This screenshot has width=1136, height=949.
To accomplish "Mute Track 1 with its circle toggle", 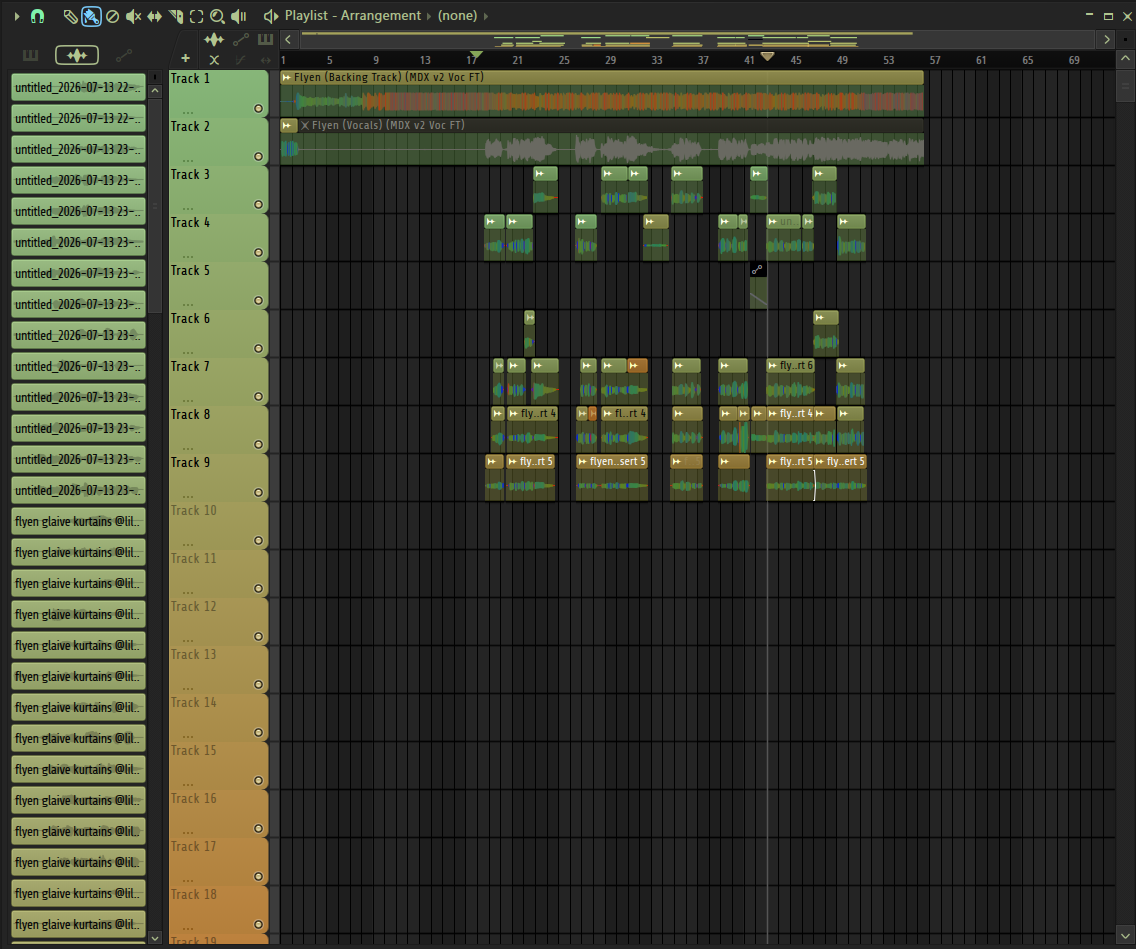I will click(x=258, y=109).
